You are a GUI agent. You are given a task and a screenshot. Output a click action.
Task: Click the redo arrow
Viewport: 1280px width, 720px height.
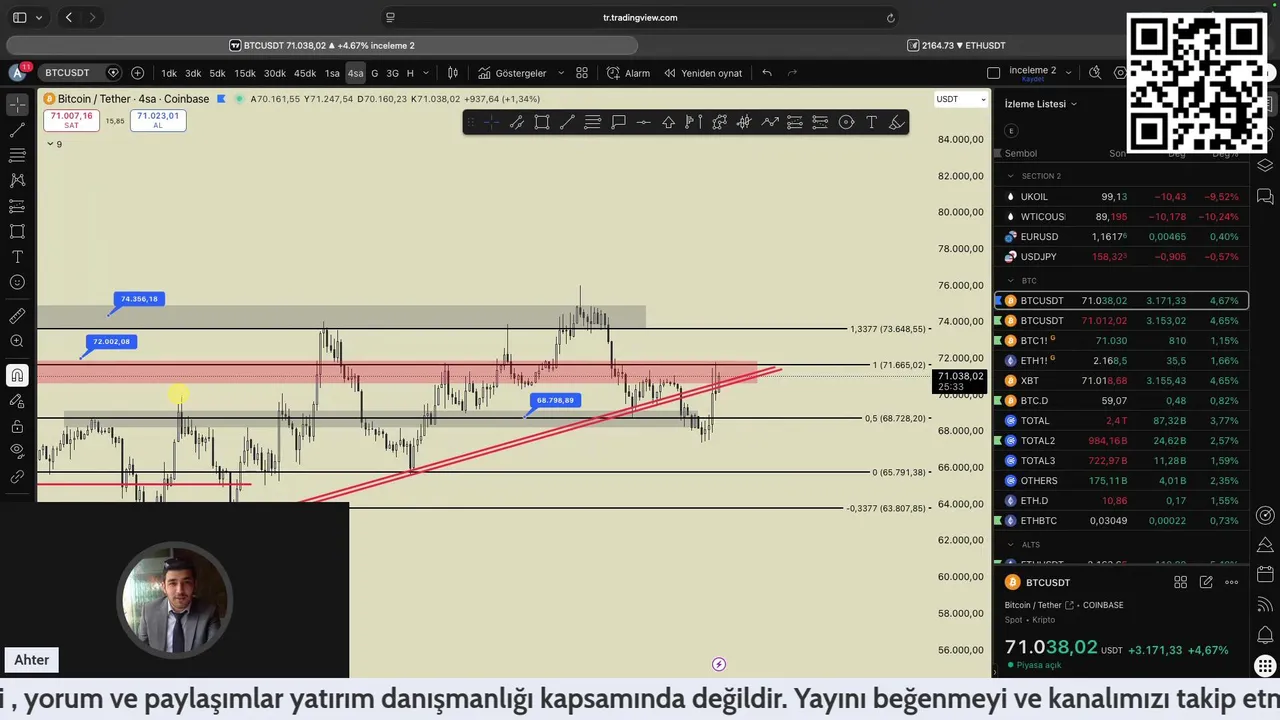(x=792, y=73)
